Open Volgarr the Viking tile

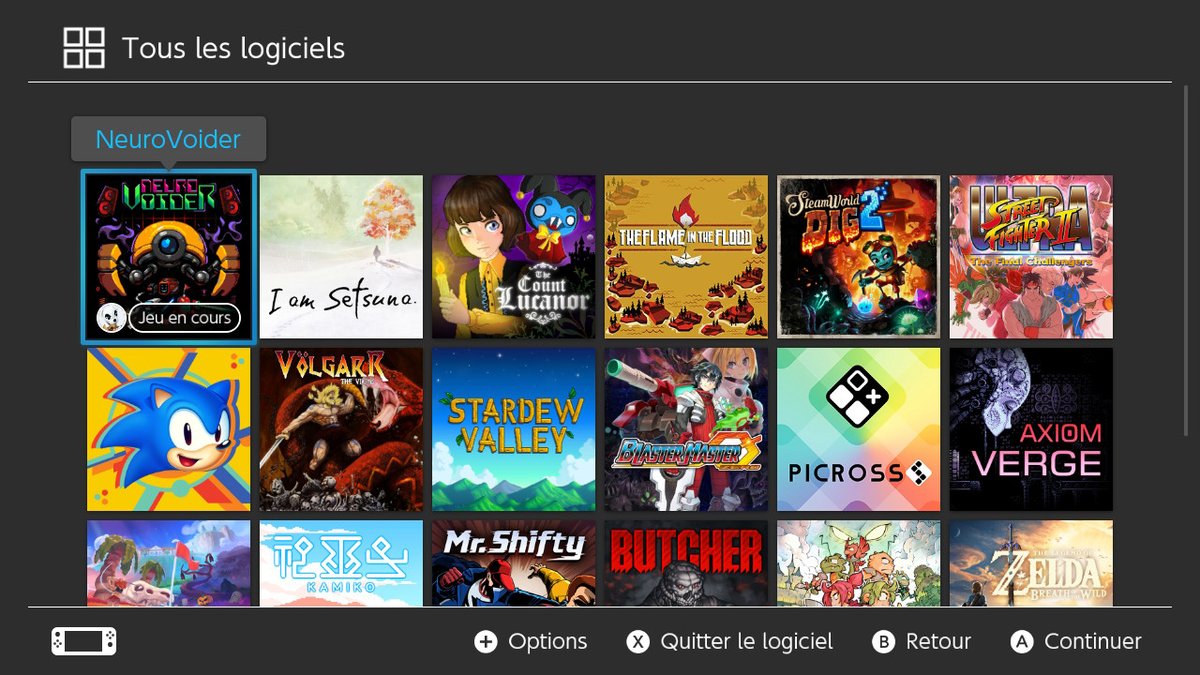click(x=342, y=430)
